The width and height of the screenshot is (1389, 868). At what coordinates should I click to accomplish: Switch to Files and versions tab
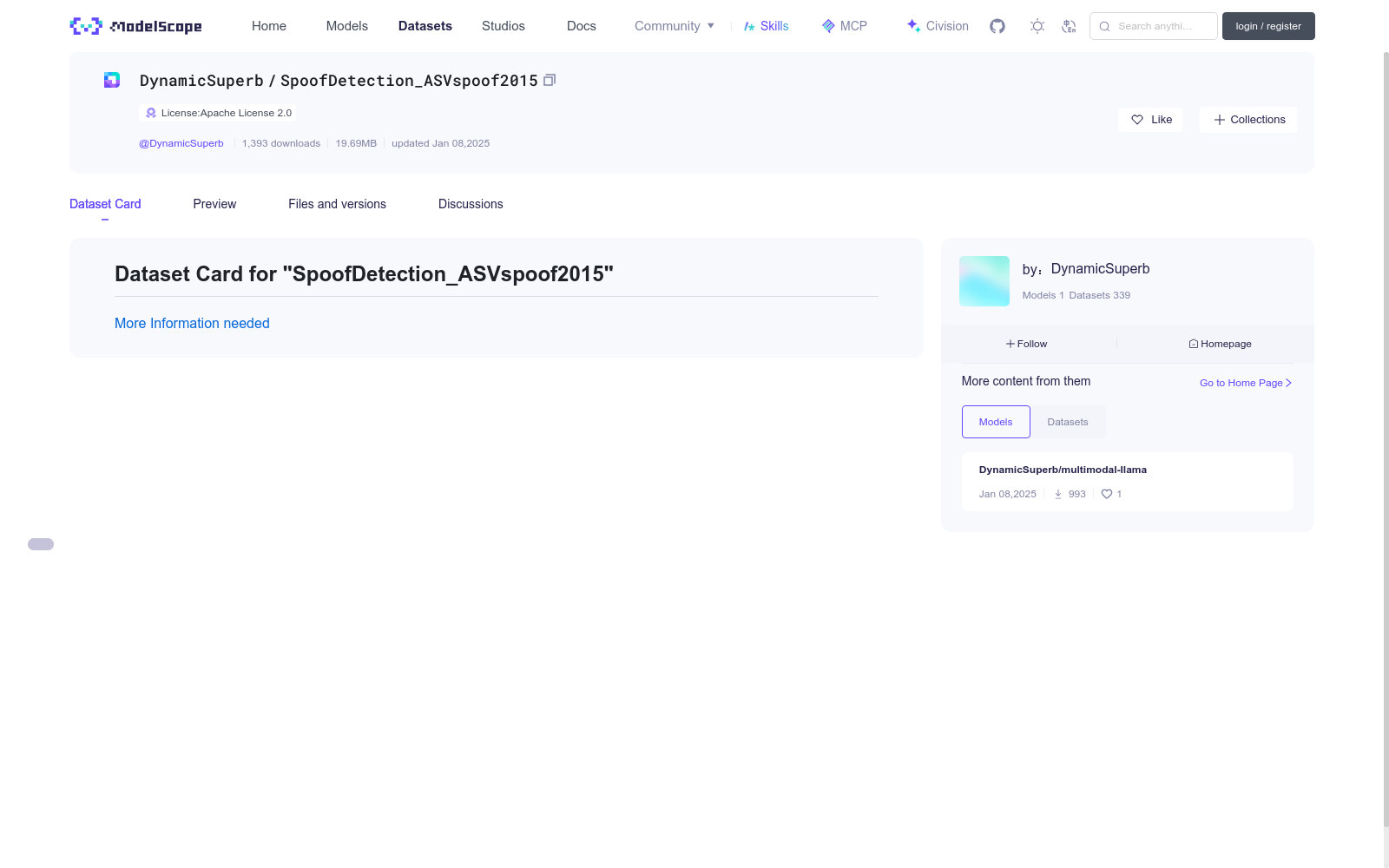click(x=337, y=204)
